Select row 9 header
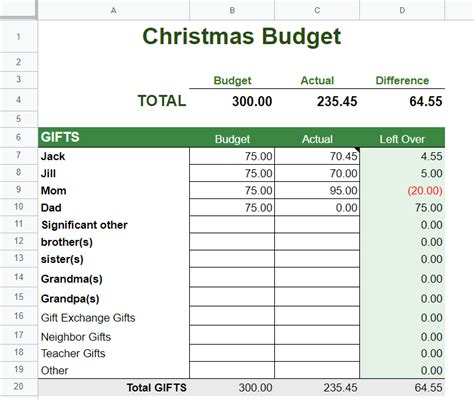The height and width of the screenshot is (400, 474). click(x=19, y=190)
